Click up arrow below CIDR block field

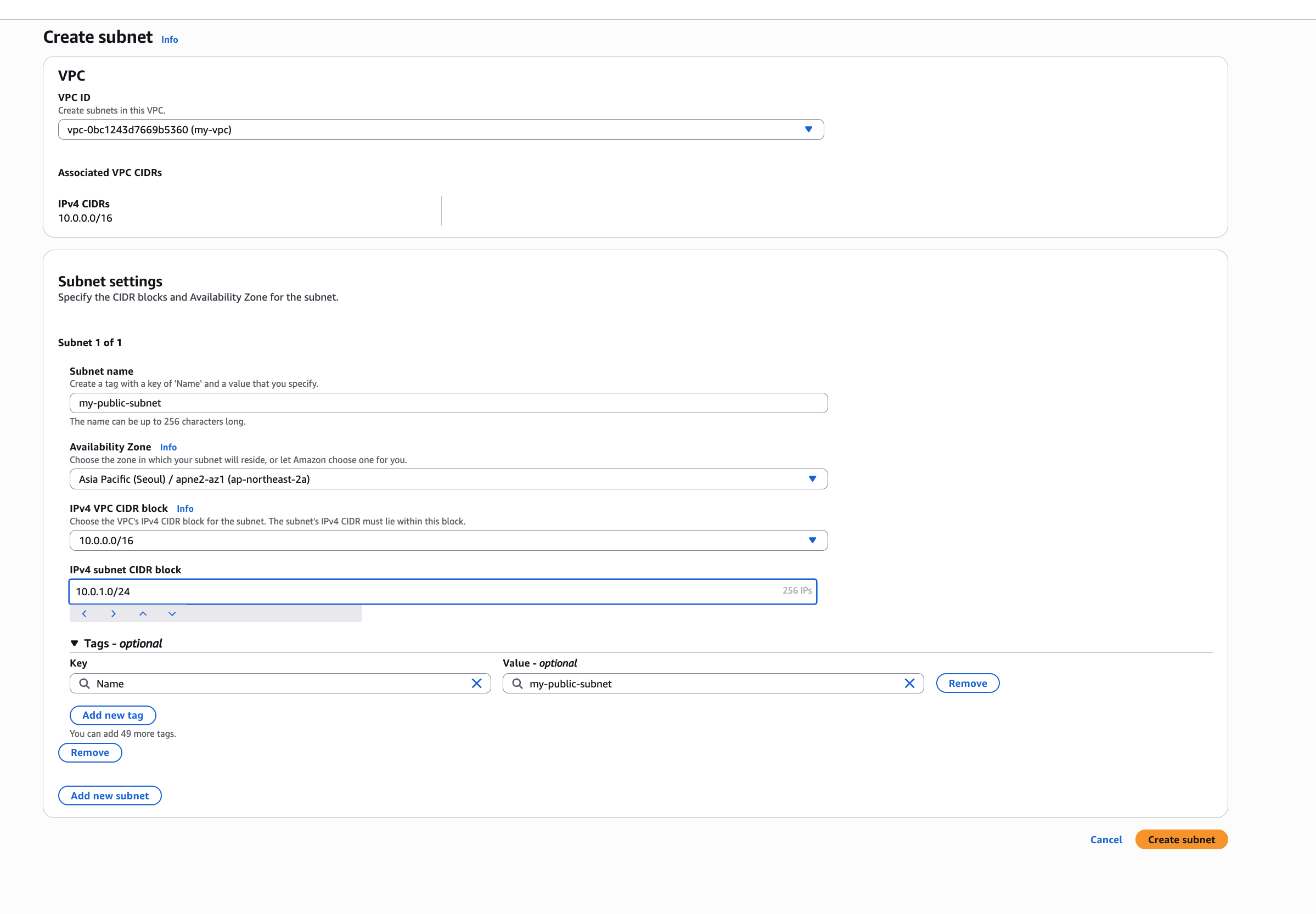[143, 613]
